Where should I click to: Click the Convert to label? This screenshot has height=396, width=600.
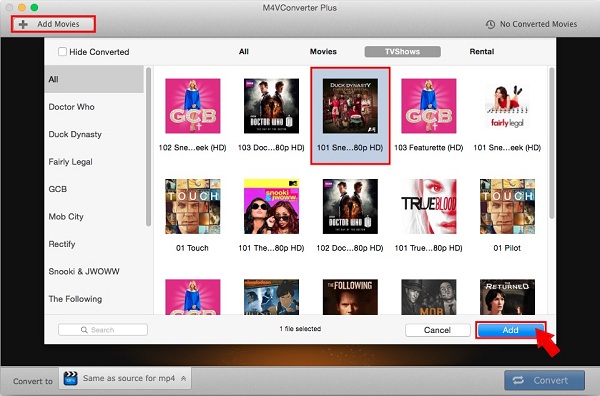tap(33, 381)
